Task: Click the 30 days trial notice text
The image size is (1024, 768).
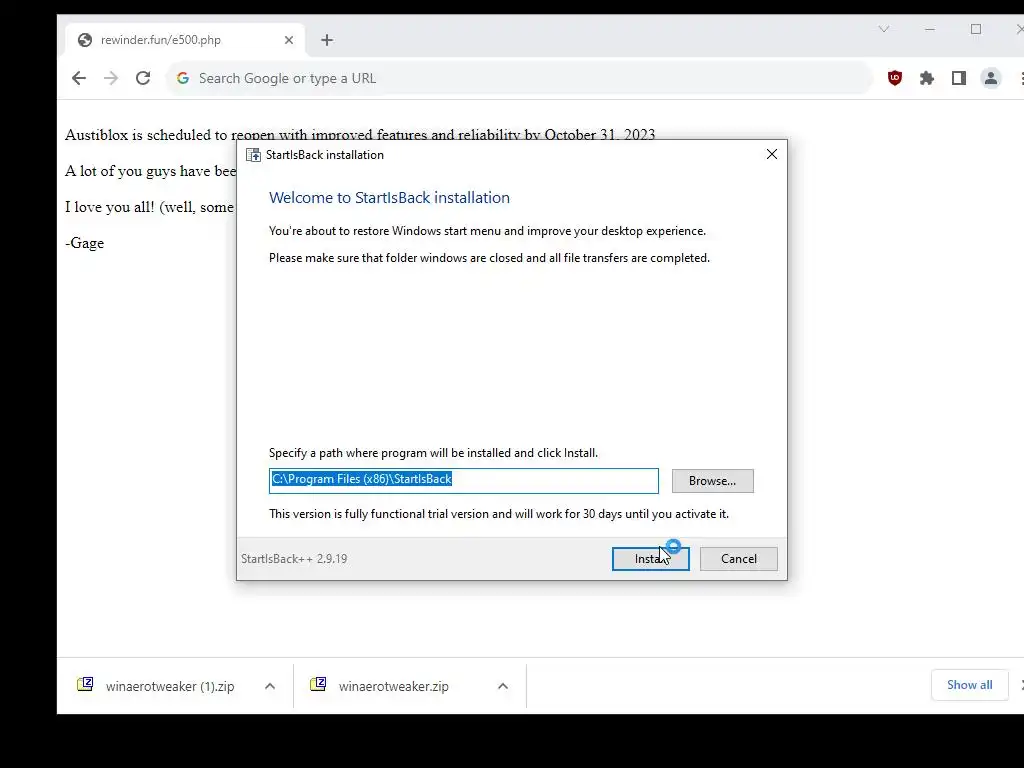Action: point(499,514)
